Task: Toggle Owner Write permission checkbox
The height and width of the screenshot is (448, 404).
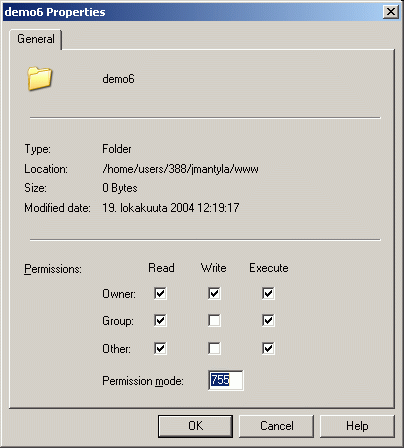Action: [x=214, y=293]
